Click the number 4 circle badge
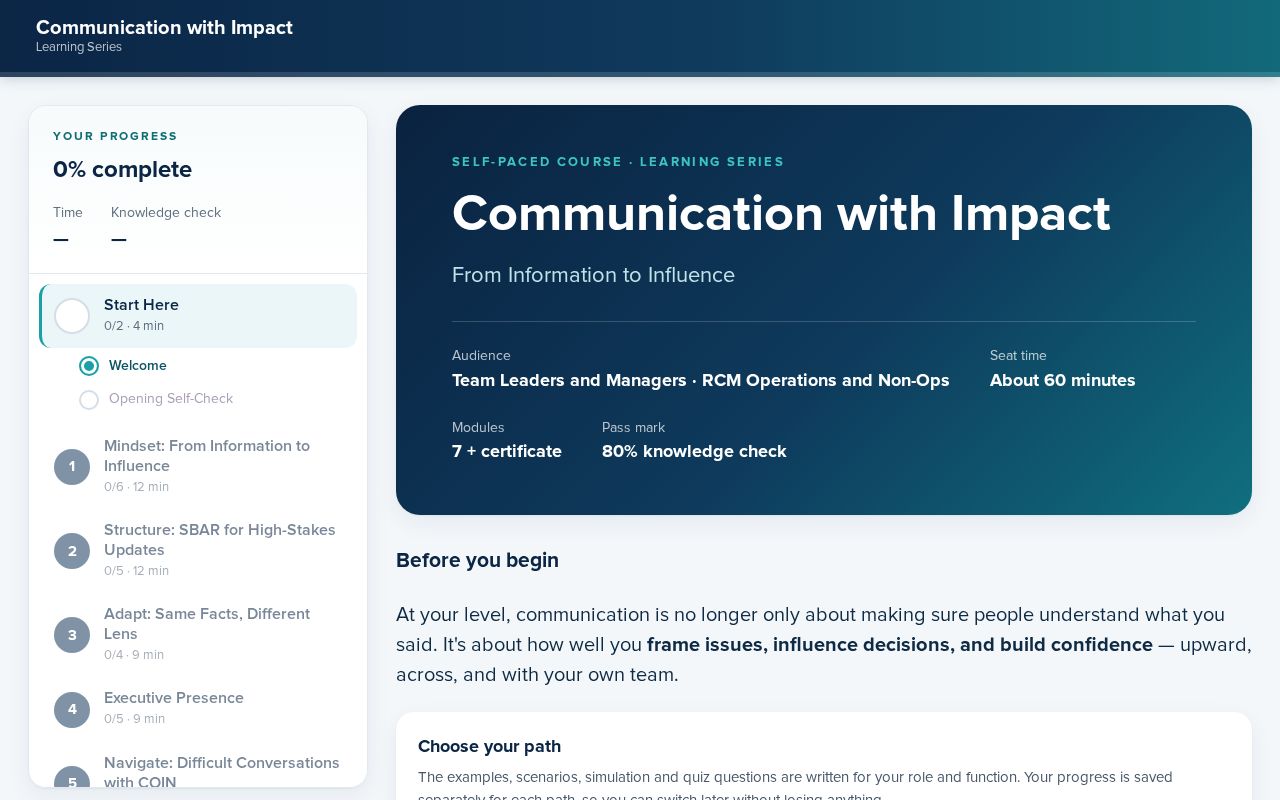 [x=72, y=709]
